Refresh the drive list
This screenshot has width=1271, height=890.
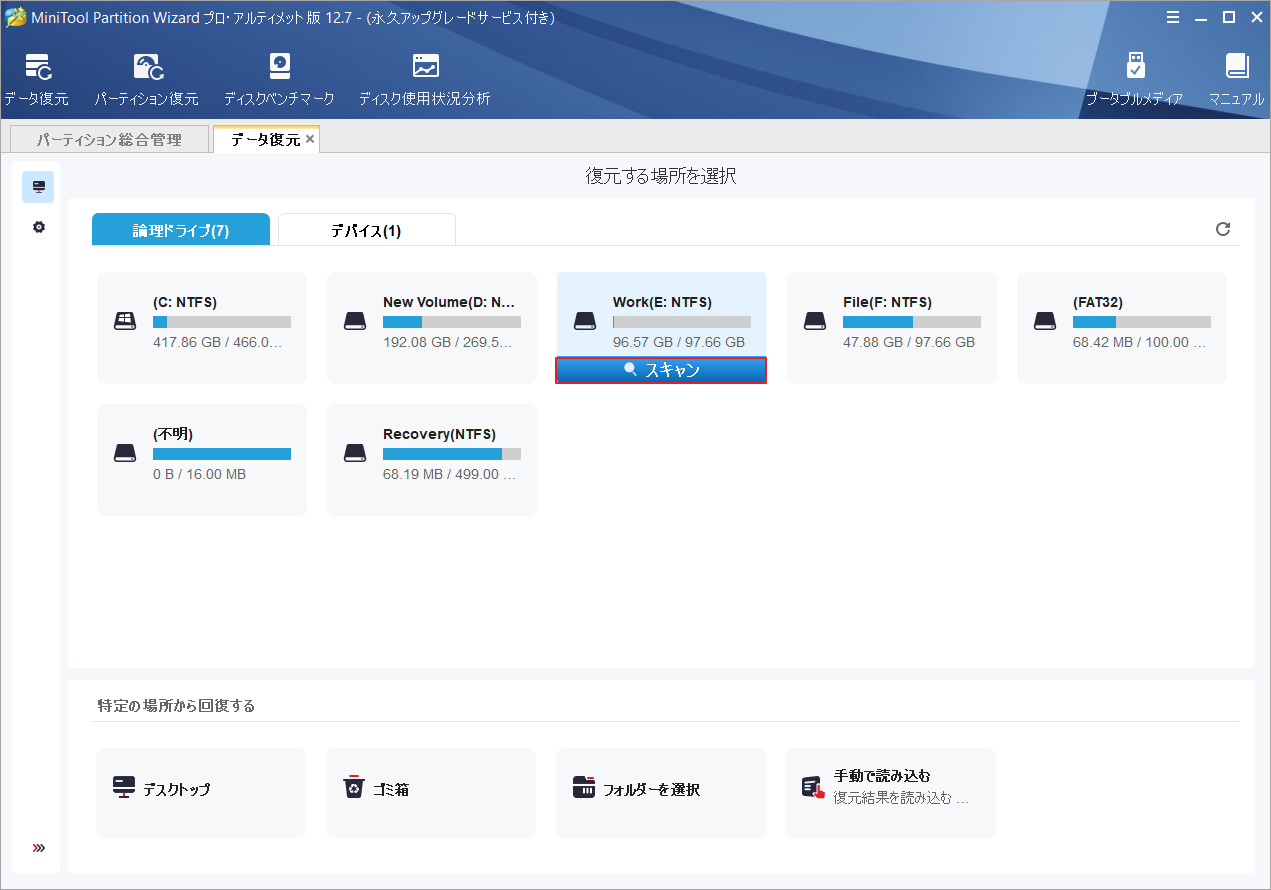[x=1223, y=229]
